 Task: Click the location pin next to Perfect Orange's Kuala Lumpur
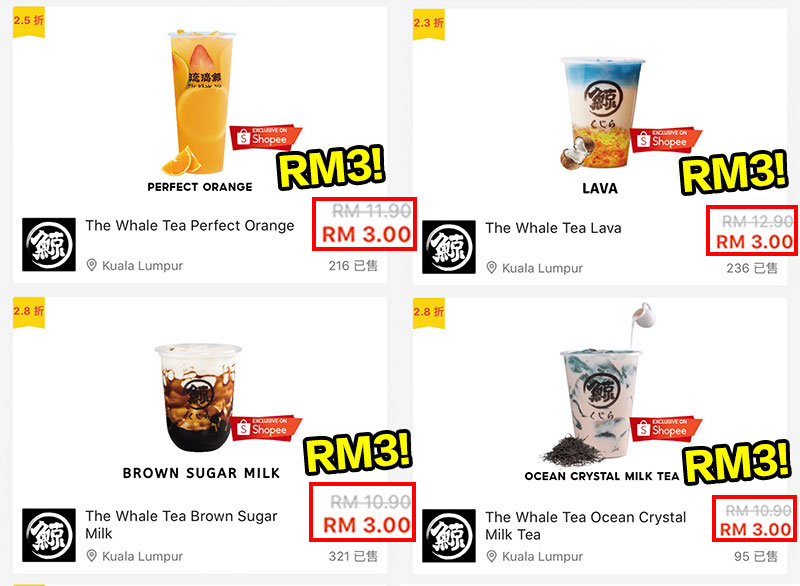click(x=91, y=265)
